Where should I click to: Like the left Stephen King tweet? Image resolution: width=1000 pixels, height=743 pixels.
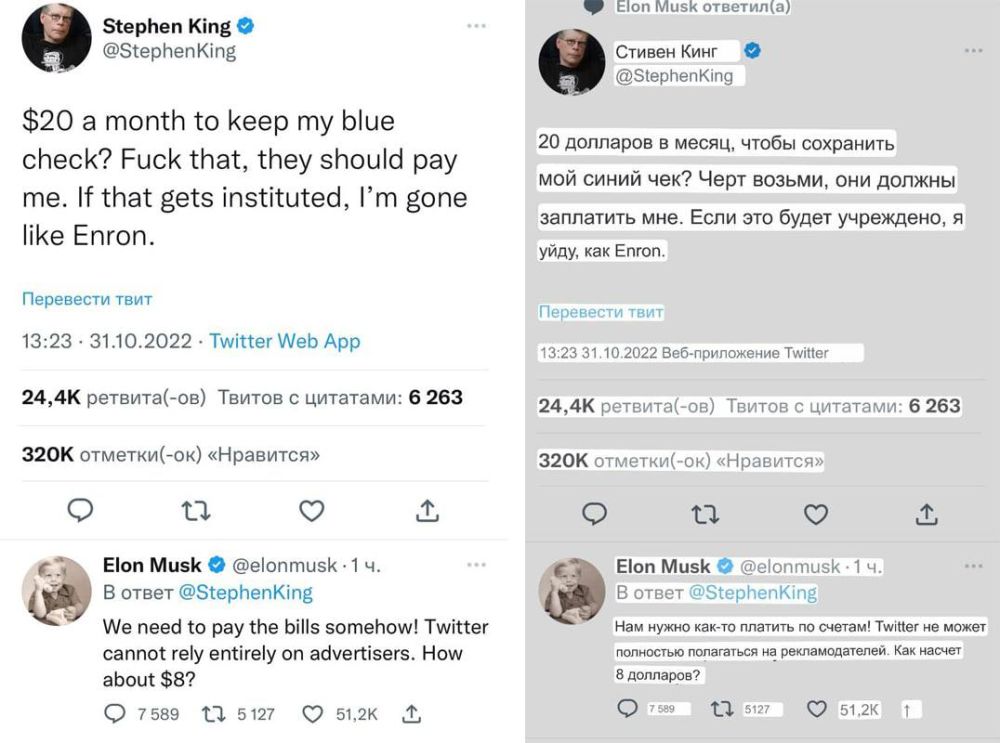point(312,510)
